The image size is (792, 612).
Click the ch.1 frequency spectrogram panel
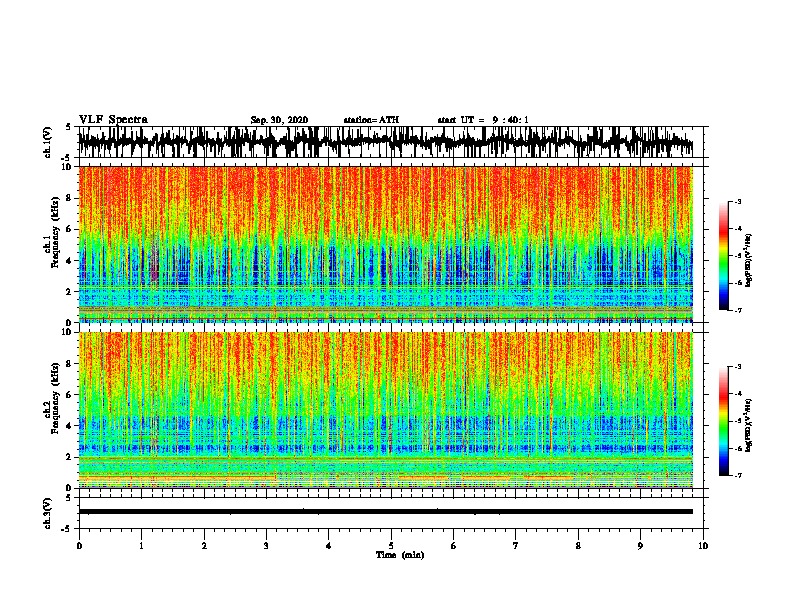pos(386,244)
